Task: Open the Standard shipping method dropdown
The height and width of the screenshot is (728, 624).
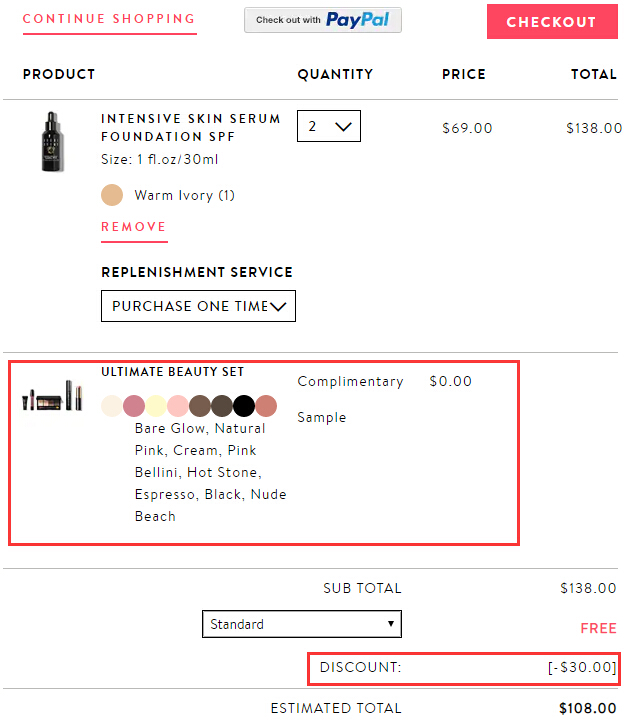Action: click(301, 624)
